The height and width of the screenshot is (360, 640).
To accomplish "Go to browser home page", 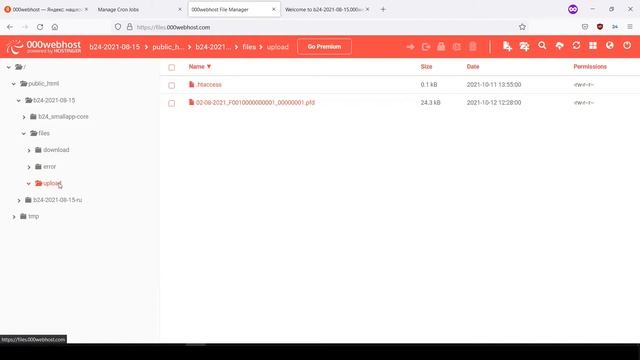I will 55,27.
